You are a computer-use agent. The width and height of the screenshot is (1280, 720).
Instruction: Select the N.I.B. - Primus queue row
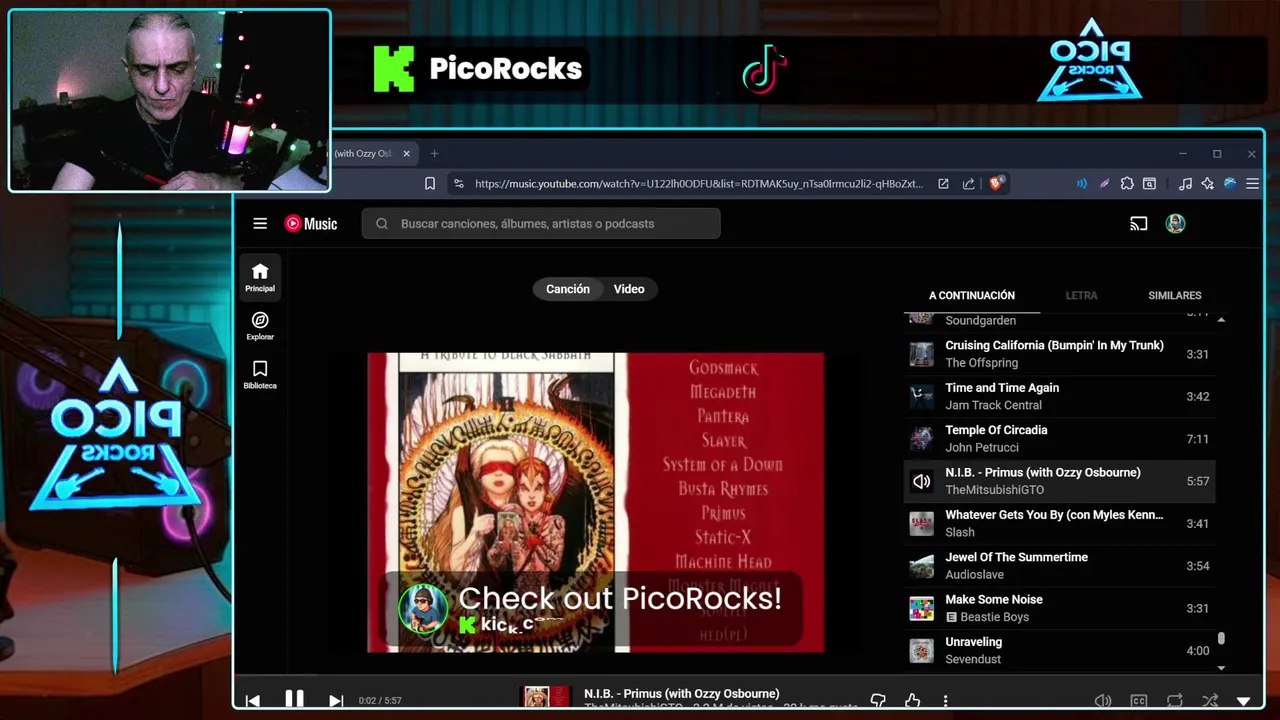[1060, 481]
